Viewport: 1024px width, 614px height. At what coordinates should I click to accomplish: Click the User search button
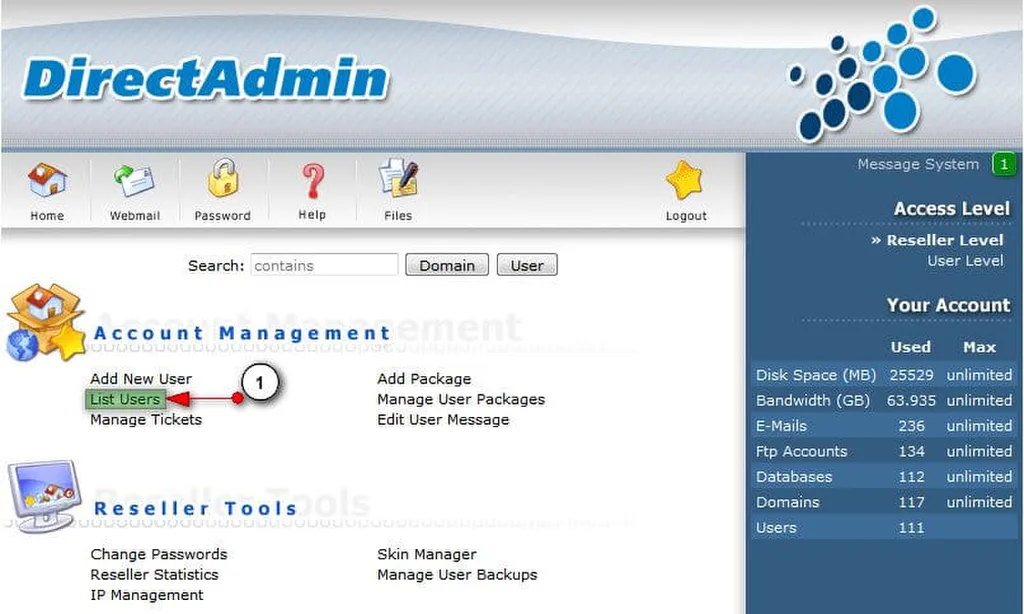coord(527,265)
